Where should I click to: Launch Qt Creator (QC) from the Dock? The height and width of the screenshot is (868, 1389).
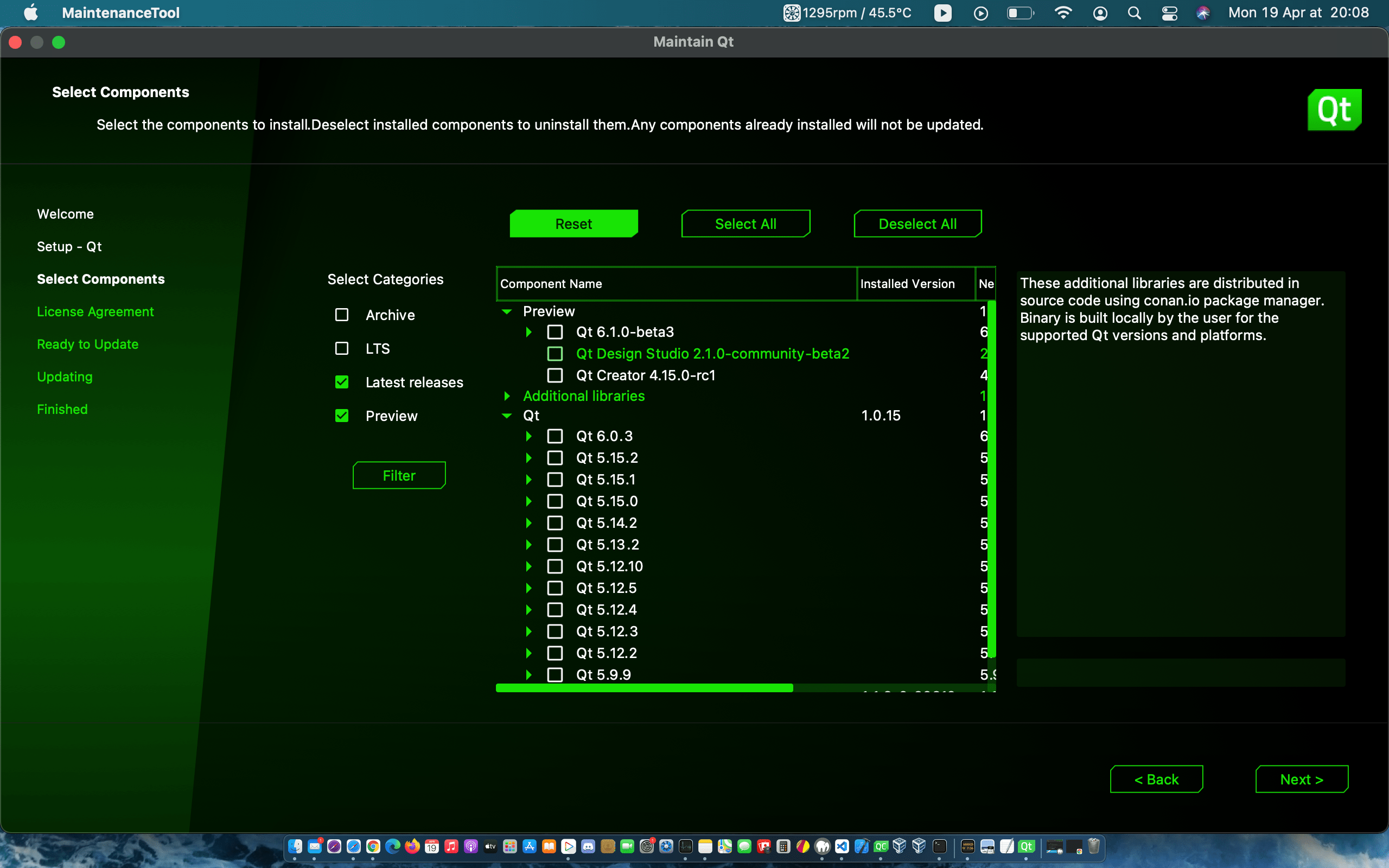point(881,846)
